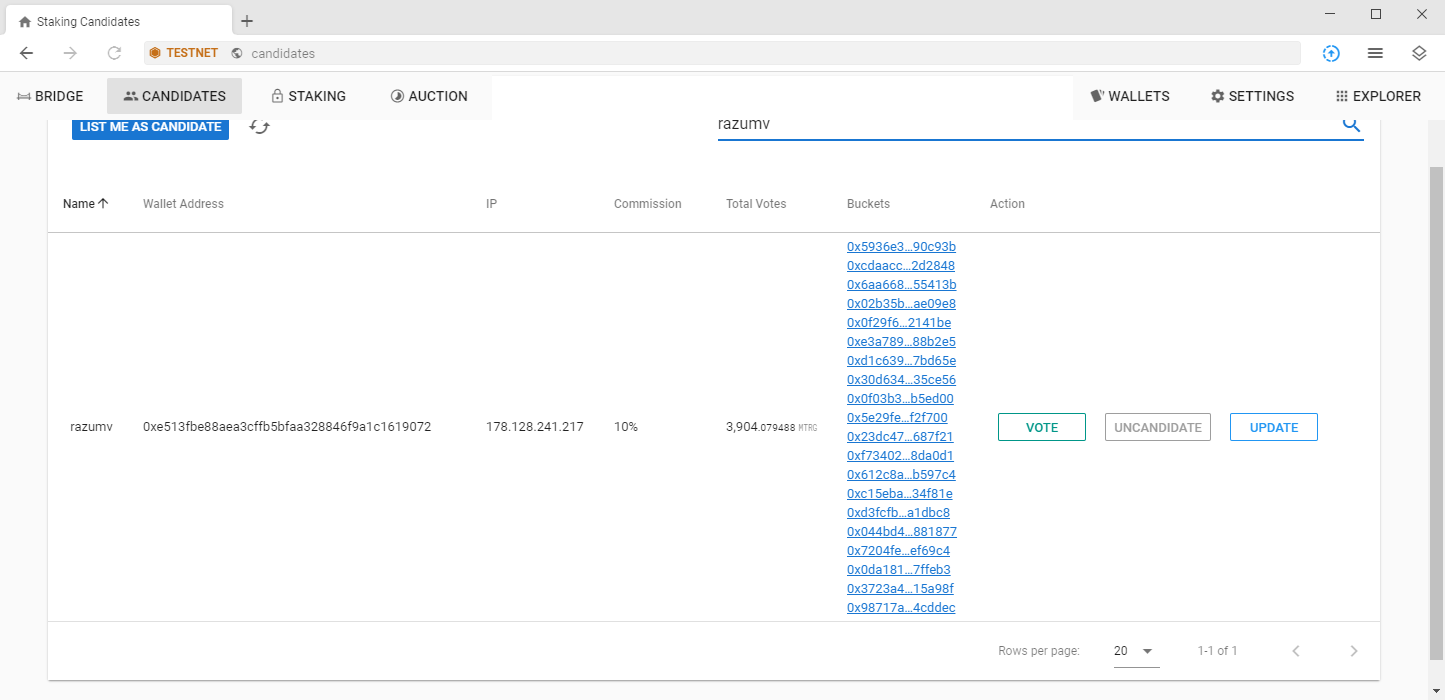
Task: Click the Total Votes column header
Action: [x=756, y=204]
